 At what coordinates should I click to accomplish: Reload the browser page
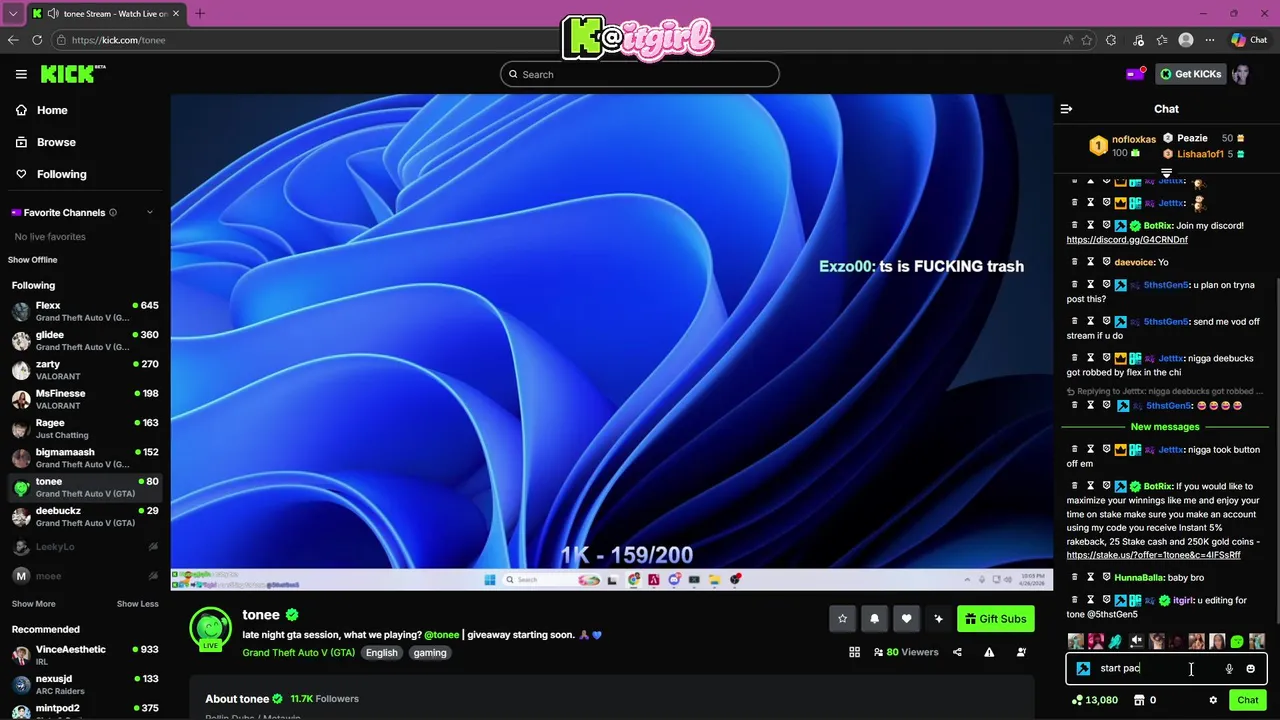tap(37, 40)
